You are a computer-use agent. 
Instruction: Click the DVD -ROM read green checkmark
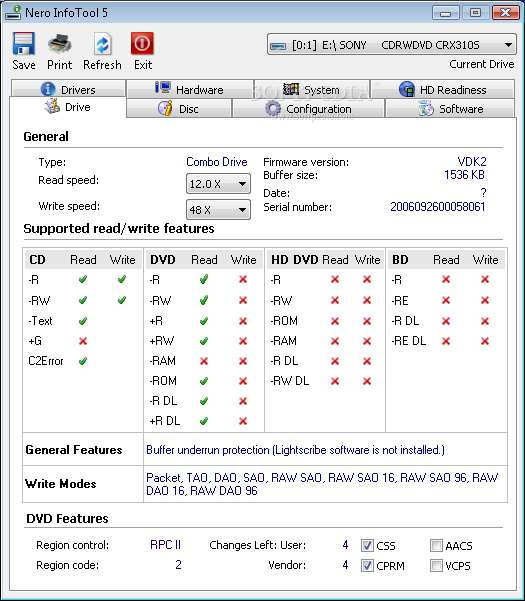[x=204, y=381]
